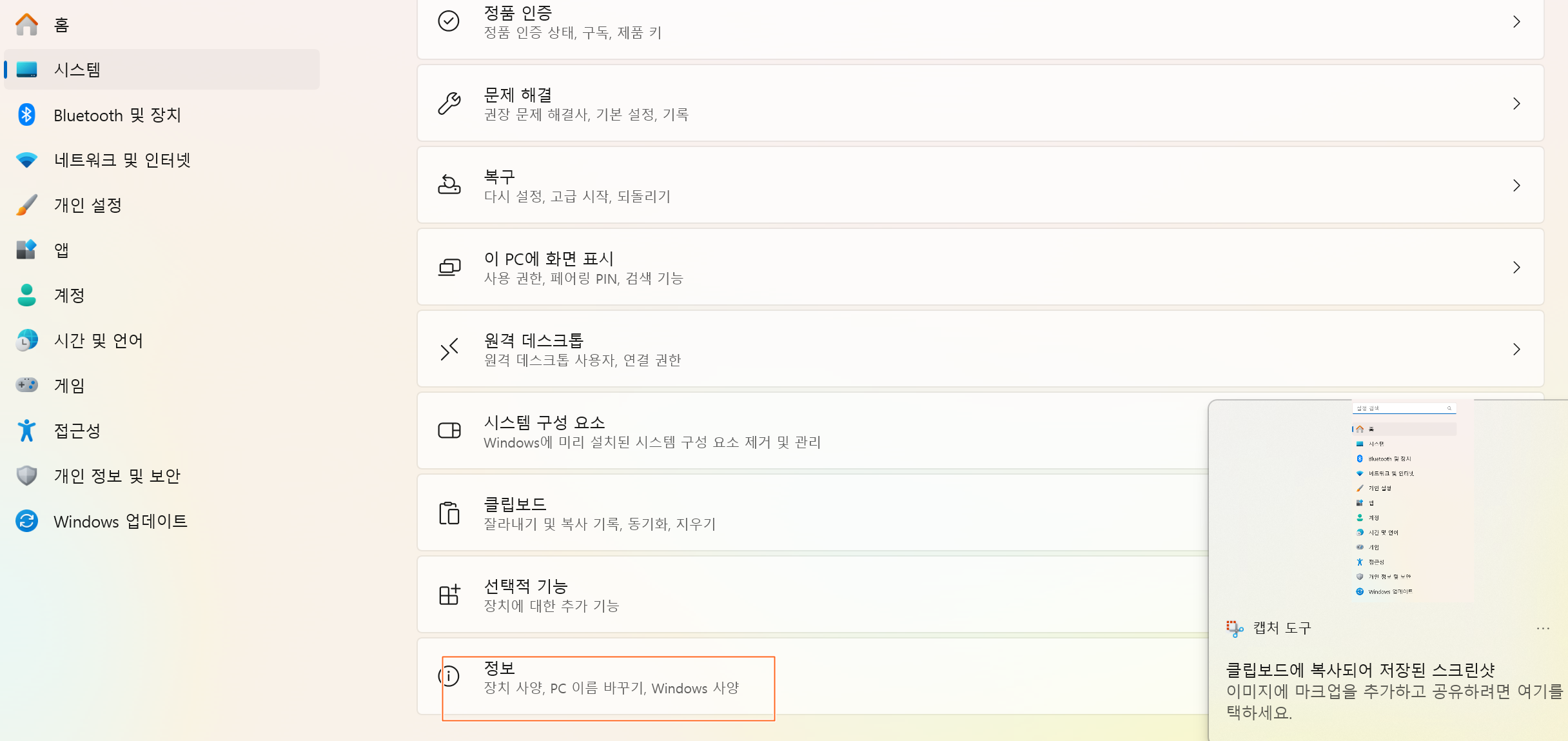Image resolution: width=1568 pixels, height=741 pixels.
Task: Expand 정품 인증 using its chevron
Action: tap(1516, 21)
